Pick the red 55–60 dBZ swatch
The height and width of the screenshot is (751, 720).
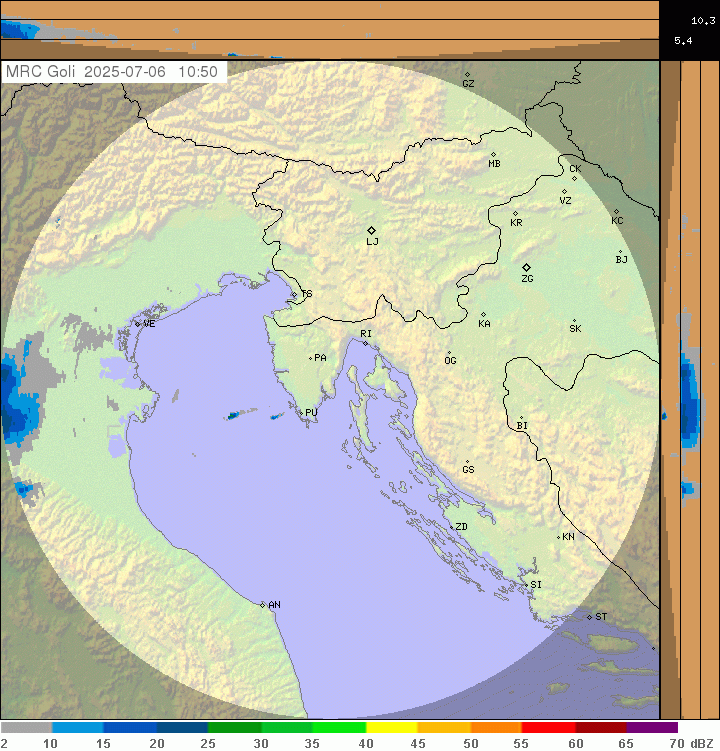tap(548, 728)
